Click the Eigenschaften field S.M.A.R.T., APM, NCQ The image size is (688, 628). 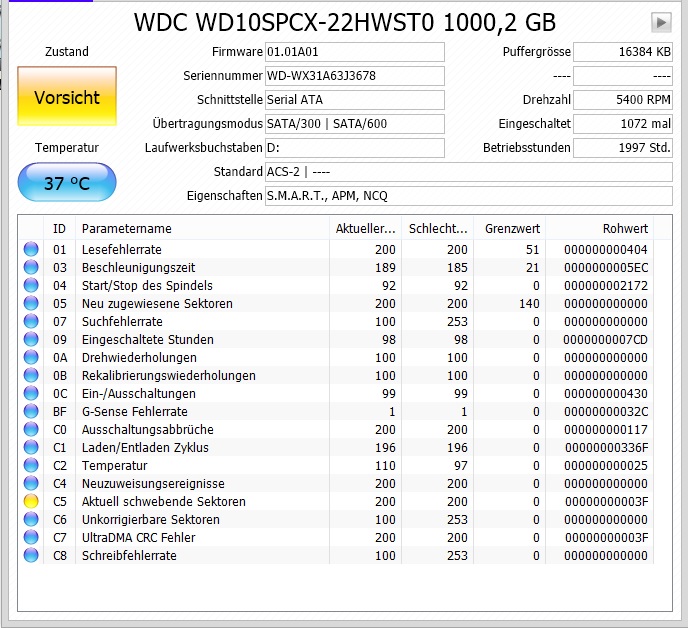tap(469, 196)
